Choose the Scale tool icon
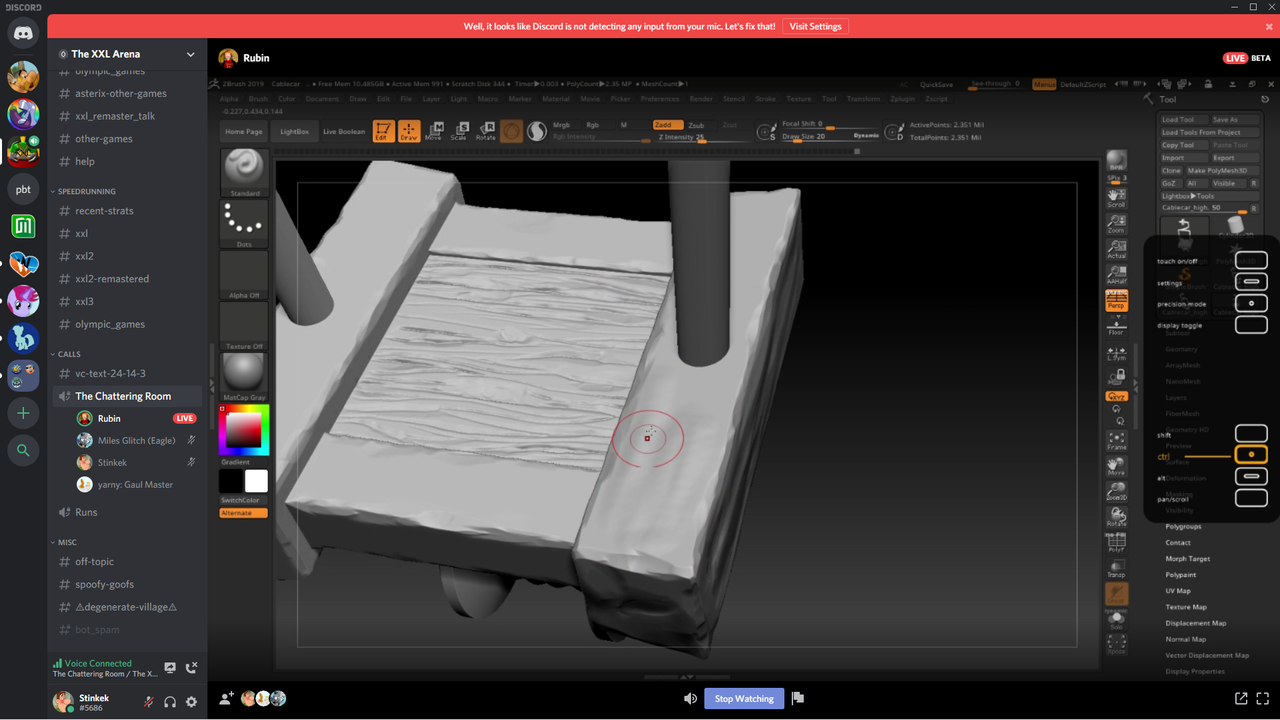The width and height of the screenshot is (1280, 720). [x=459, y=131]
